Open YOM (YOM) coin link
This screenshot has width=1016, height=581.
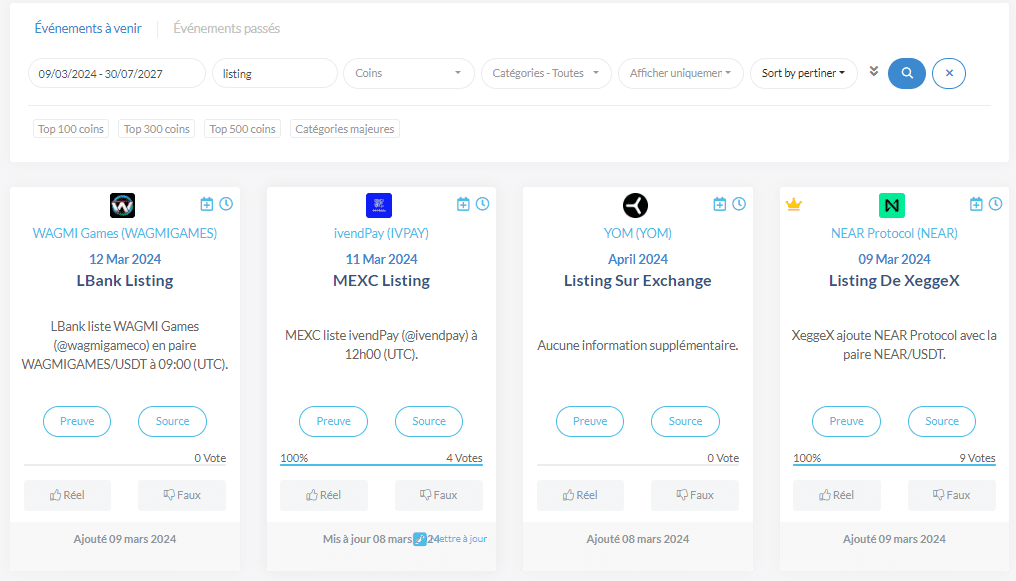(x=638, y=233)
